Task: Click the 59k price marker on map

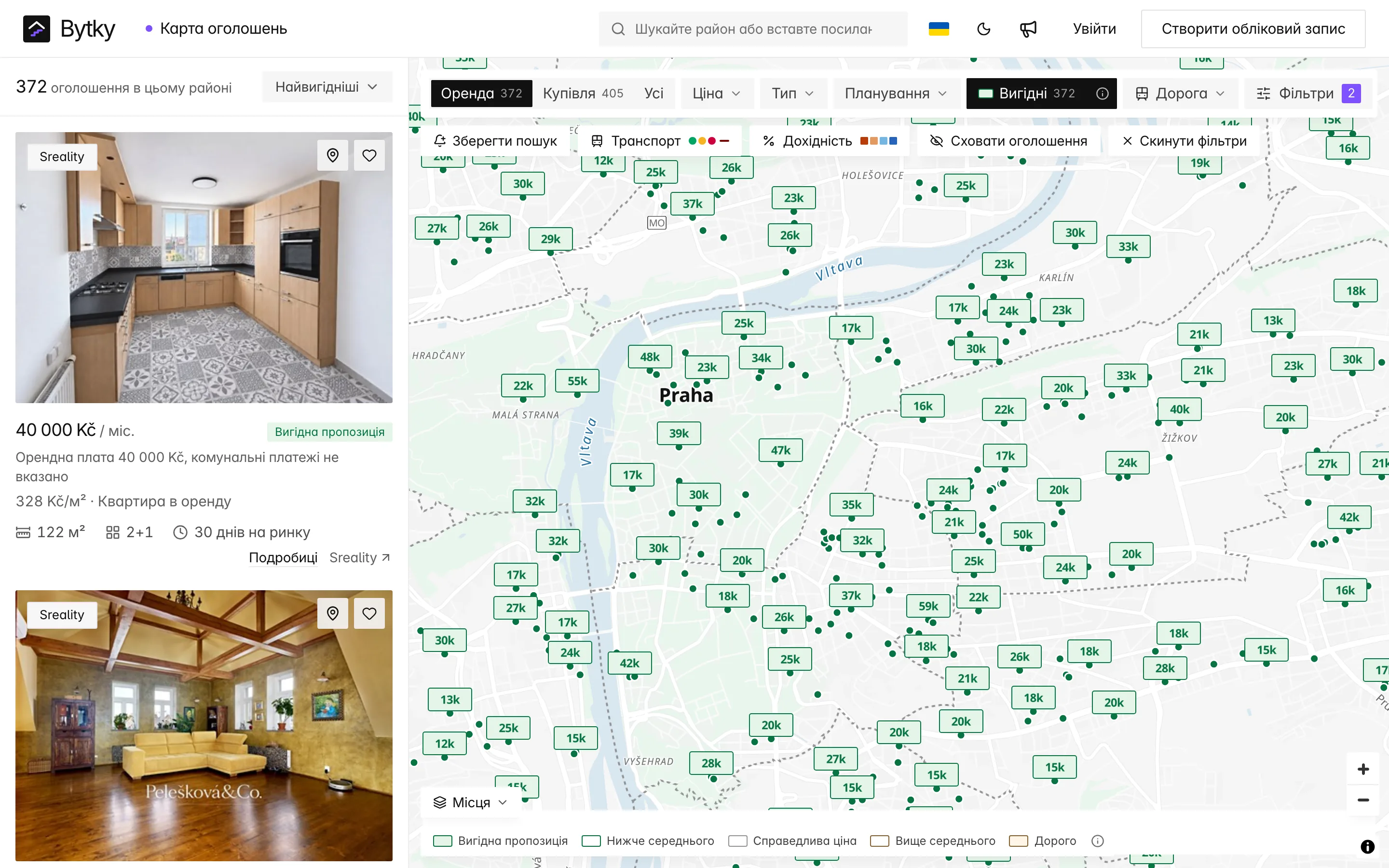Action: tap(928, 606)
